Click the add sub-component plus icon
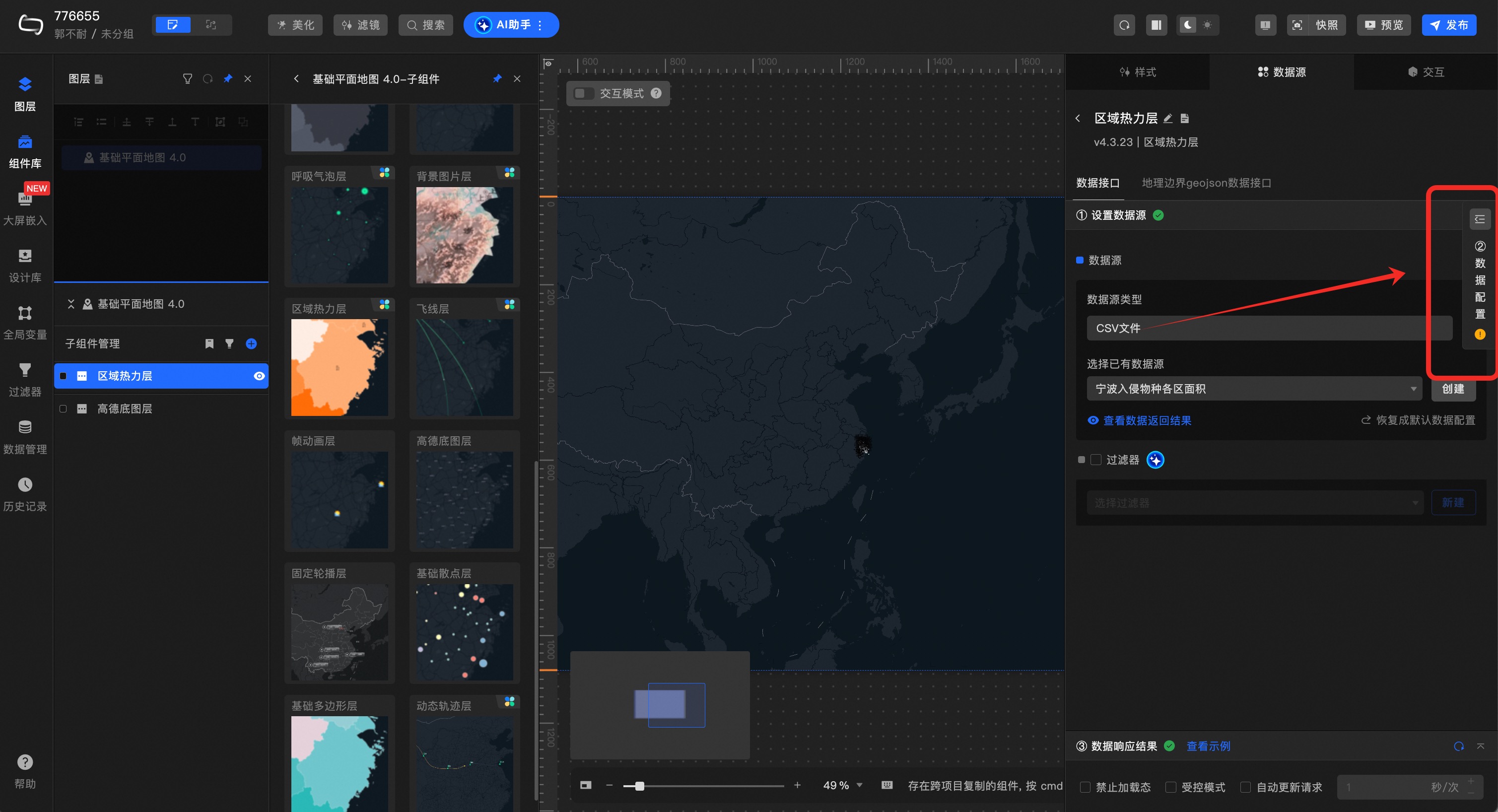Screen dimensions: 1498x812 coord(251,344)
